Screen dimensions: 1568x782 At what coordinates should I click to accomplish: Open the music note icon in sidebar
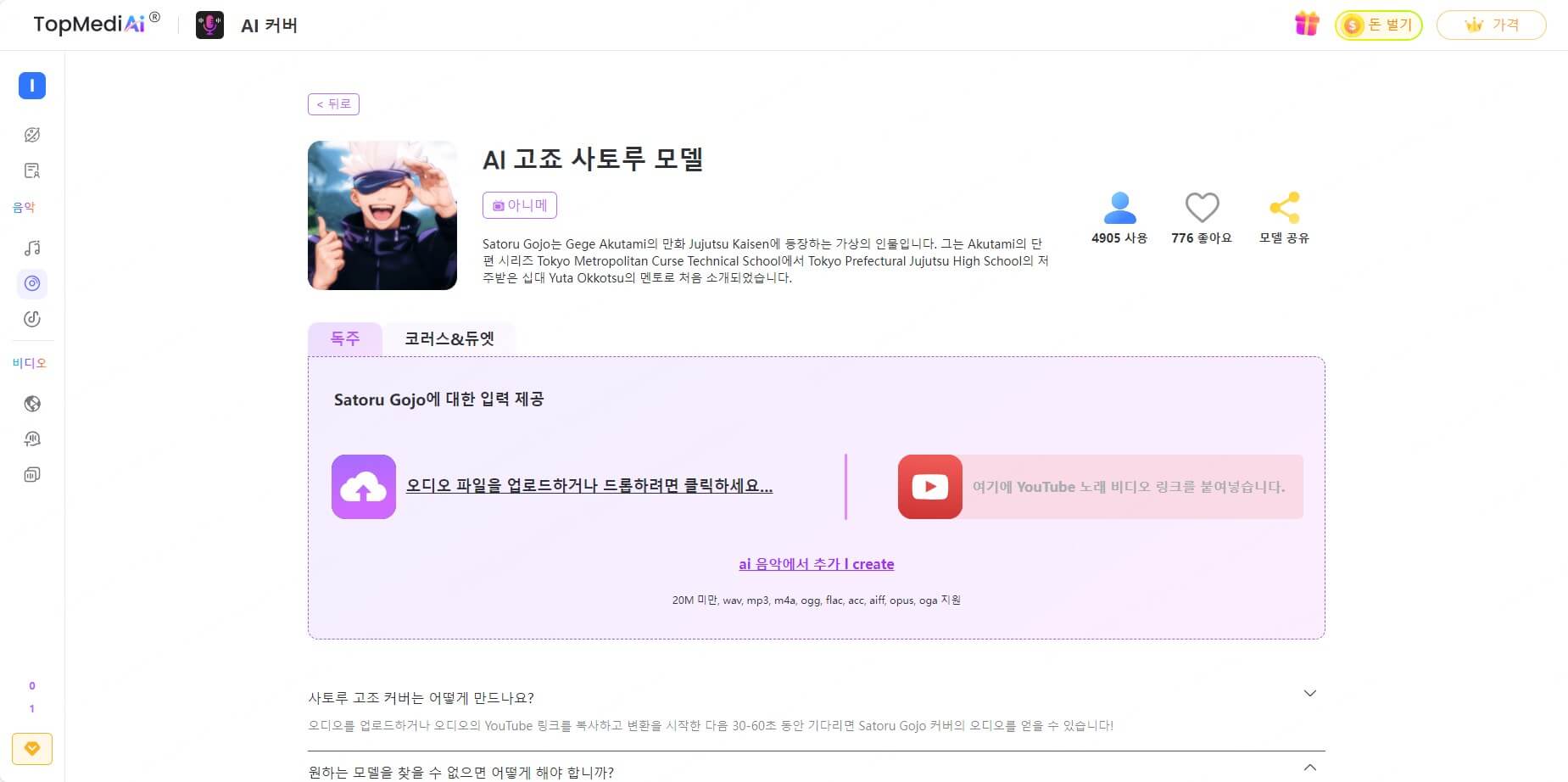tap(32, 248)
